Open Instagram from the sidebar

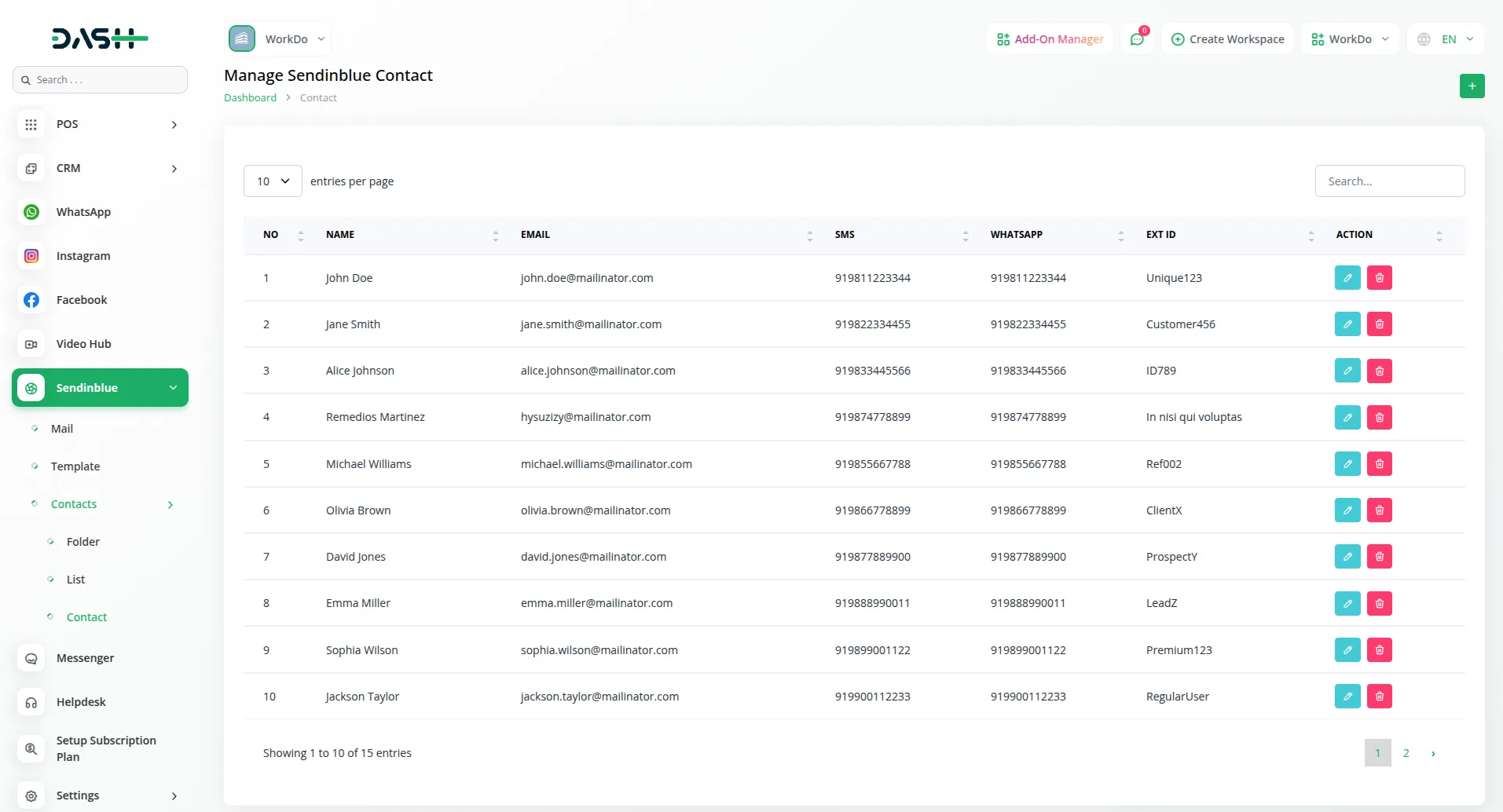click(x=82, y=256)
